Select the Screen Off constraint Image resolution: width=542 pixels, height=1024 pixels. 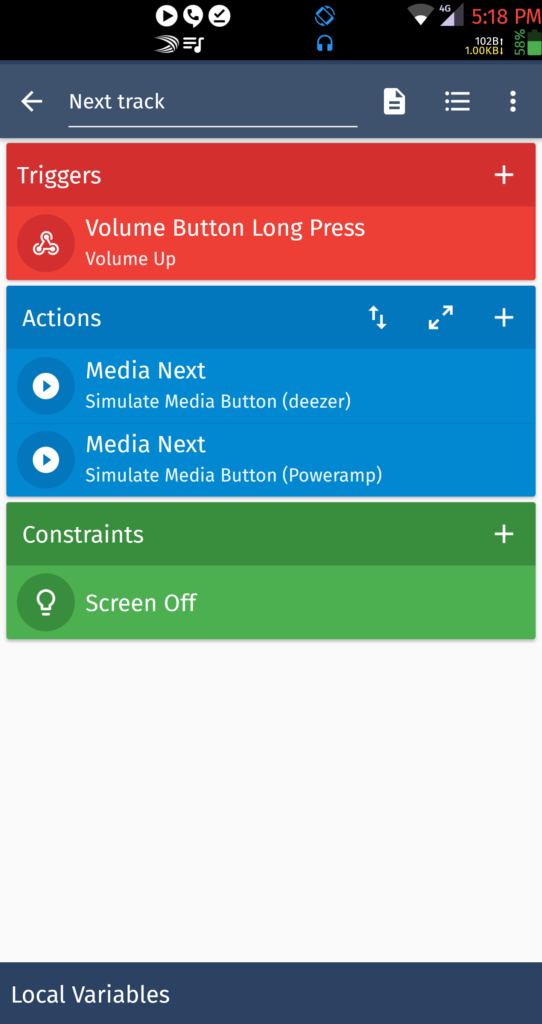[x=271, y=602]
